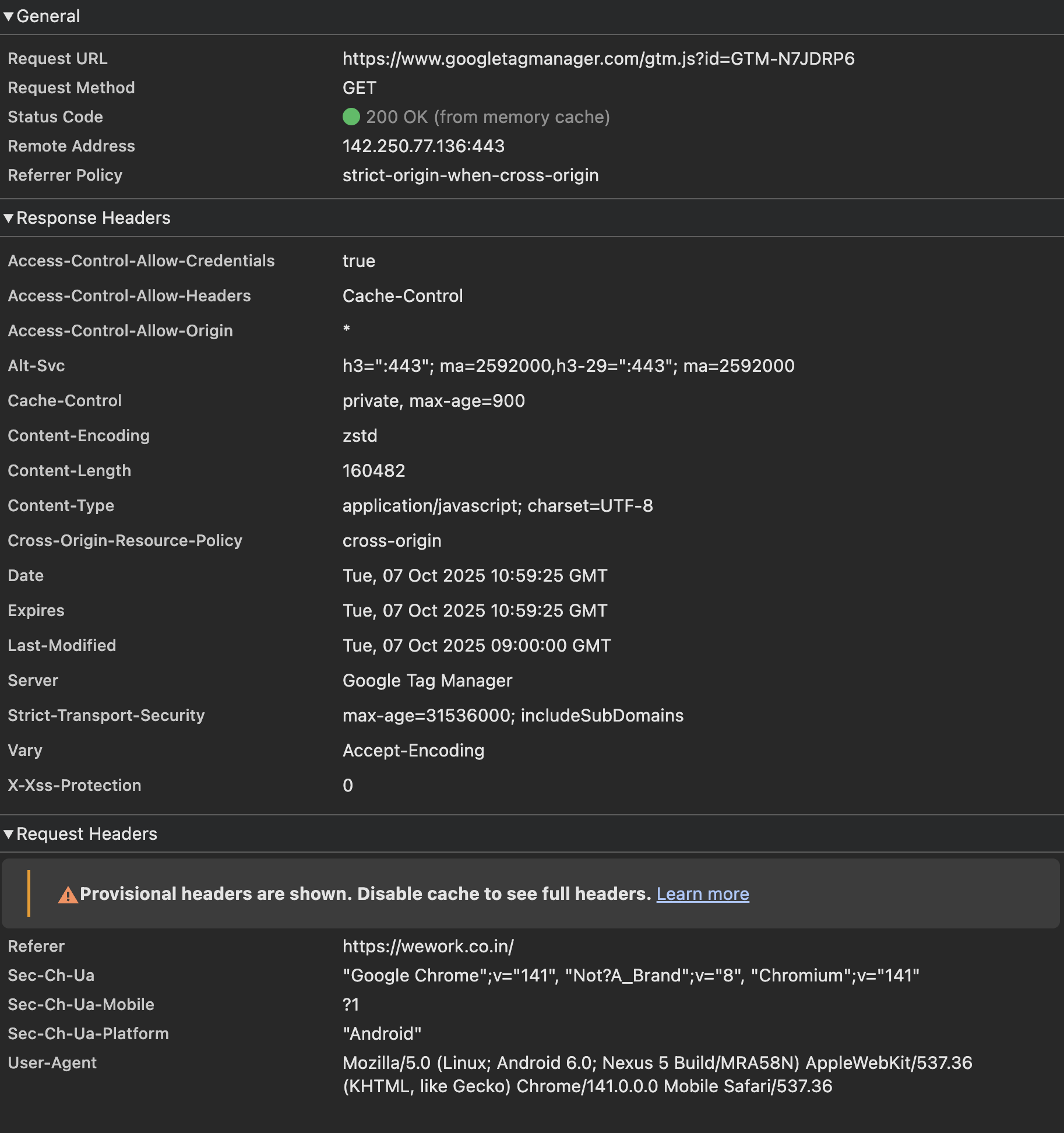
Task: Click the Cache-Control header value
Action: click(x=434, y=401)
